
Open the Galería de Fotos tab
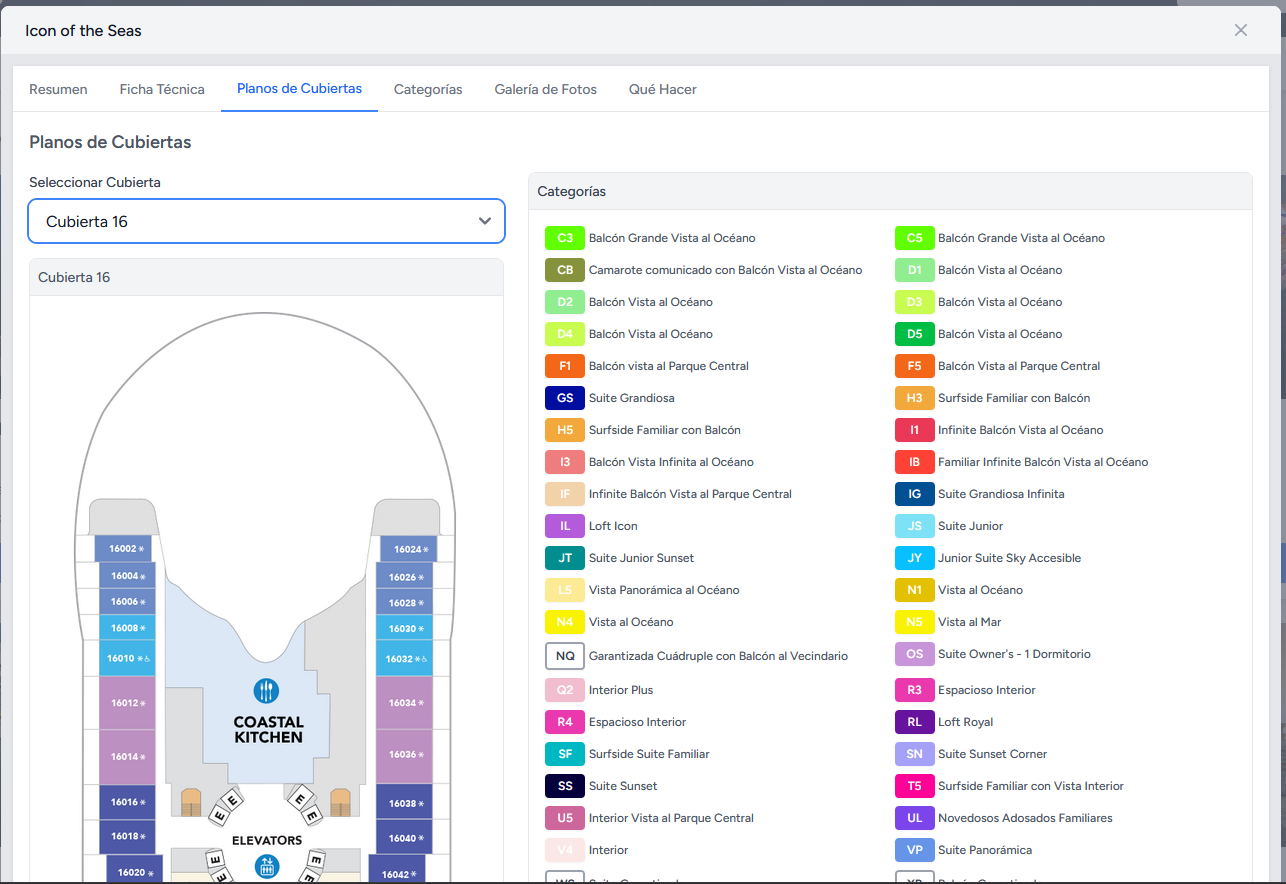pyautogui.click(x=545, y=88)
